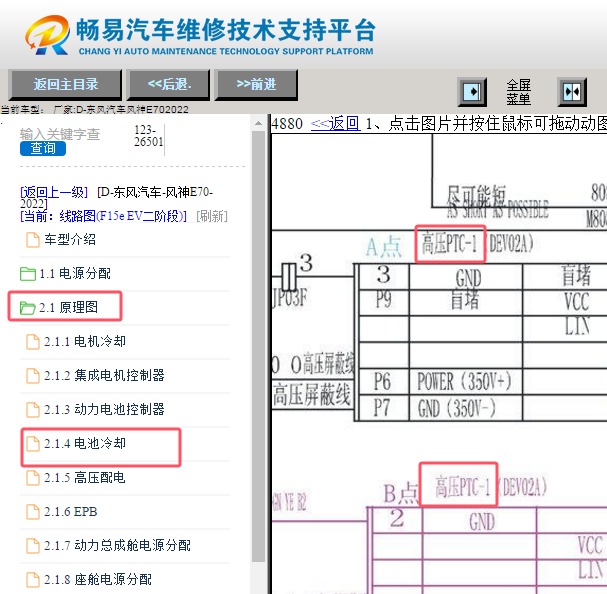This screenshot has height=594, width=607.
Task: Open 2.1.5 高压配电
Action: 85,477
